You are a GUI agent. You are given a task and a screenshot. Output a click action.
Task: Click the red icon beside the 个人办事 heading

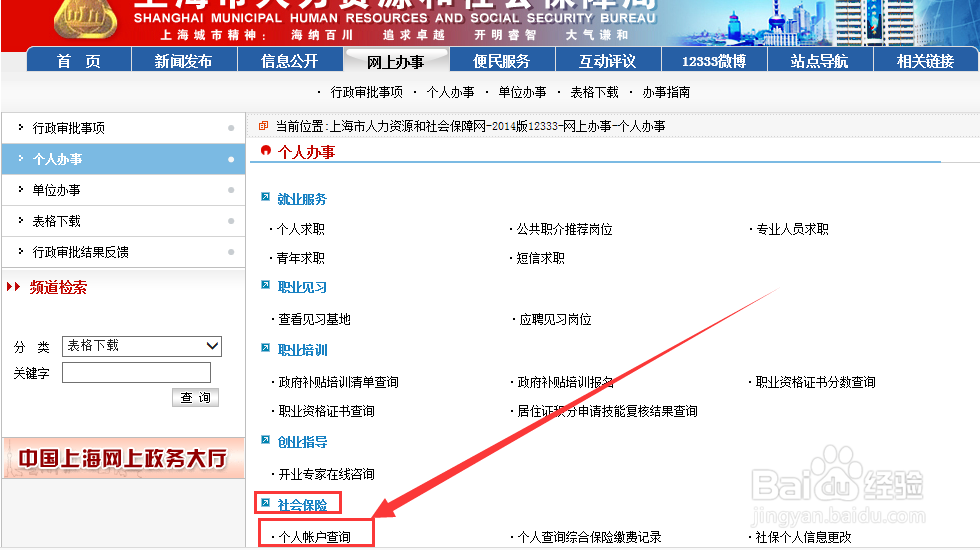tap(266, 151)
